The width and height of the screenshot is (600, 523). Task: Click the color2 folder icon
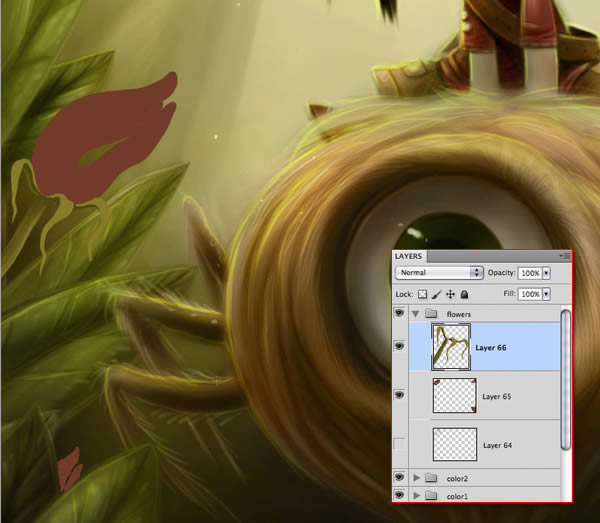coord(431,477)
